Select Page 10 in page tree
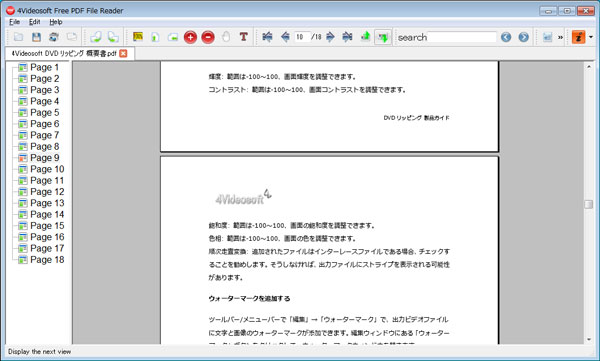This screenshot has width=600, height=361. coord(47,169)
